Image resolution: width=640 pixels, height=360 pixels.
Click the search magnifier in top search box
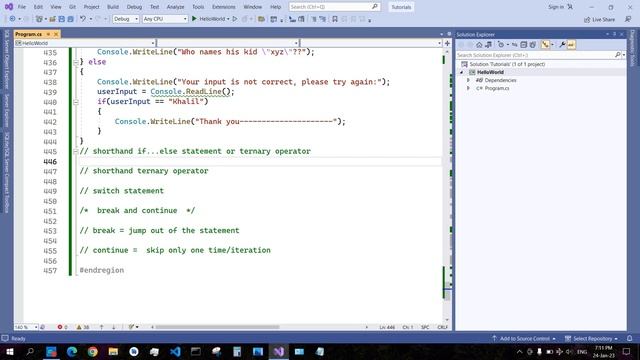pyautogui.click(x=374, y=7)
